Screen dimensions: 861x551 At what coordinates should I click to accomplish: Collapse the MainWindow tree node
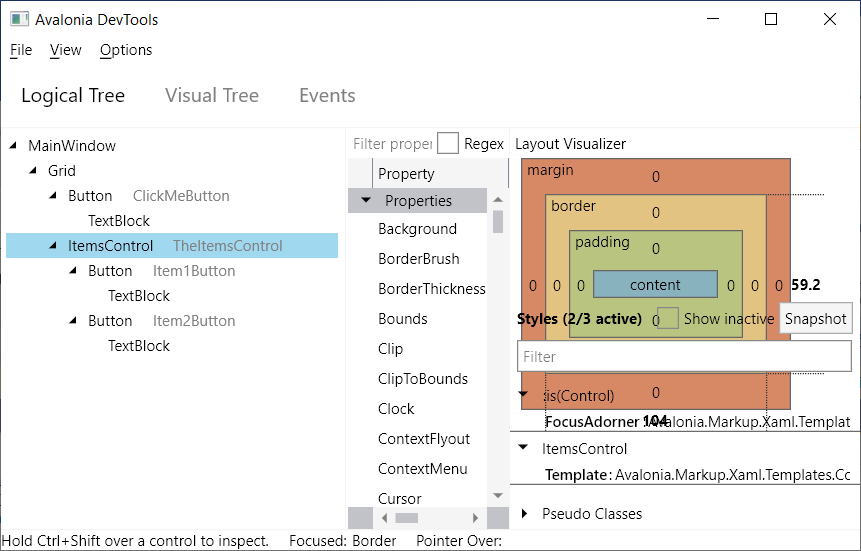pos(14,146)
